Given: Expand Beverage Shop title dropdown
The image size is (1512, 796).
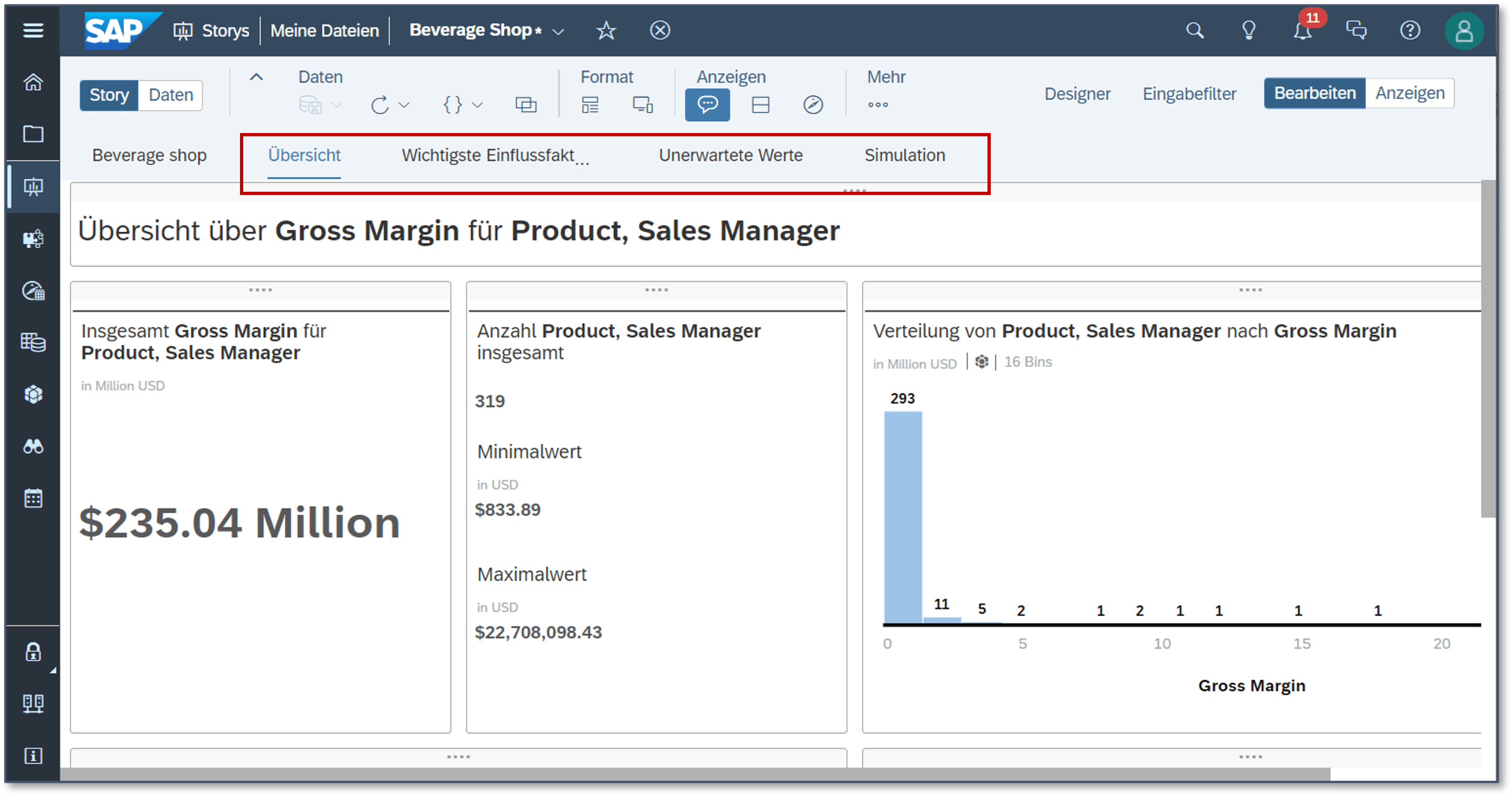Looking at the screenshot, I should 558,32.
